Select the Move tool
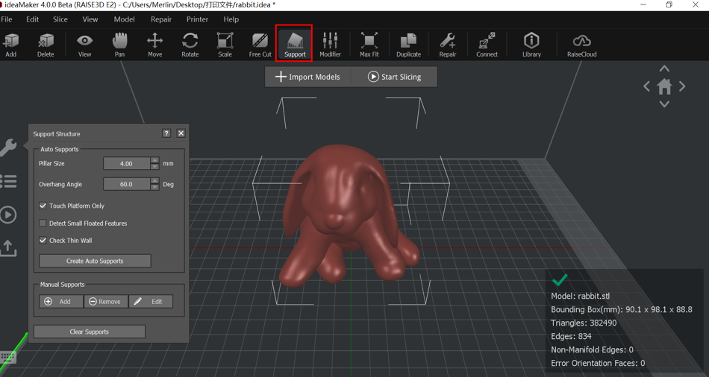 tap(155, 45)
